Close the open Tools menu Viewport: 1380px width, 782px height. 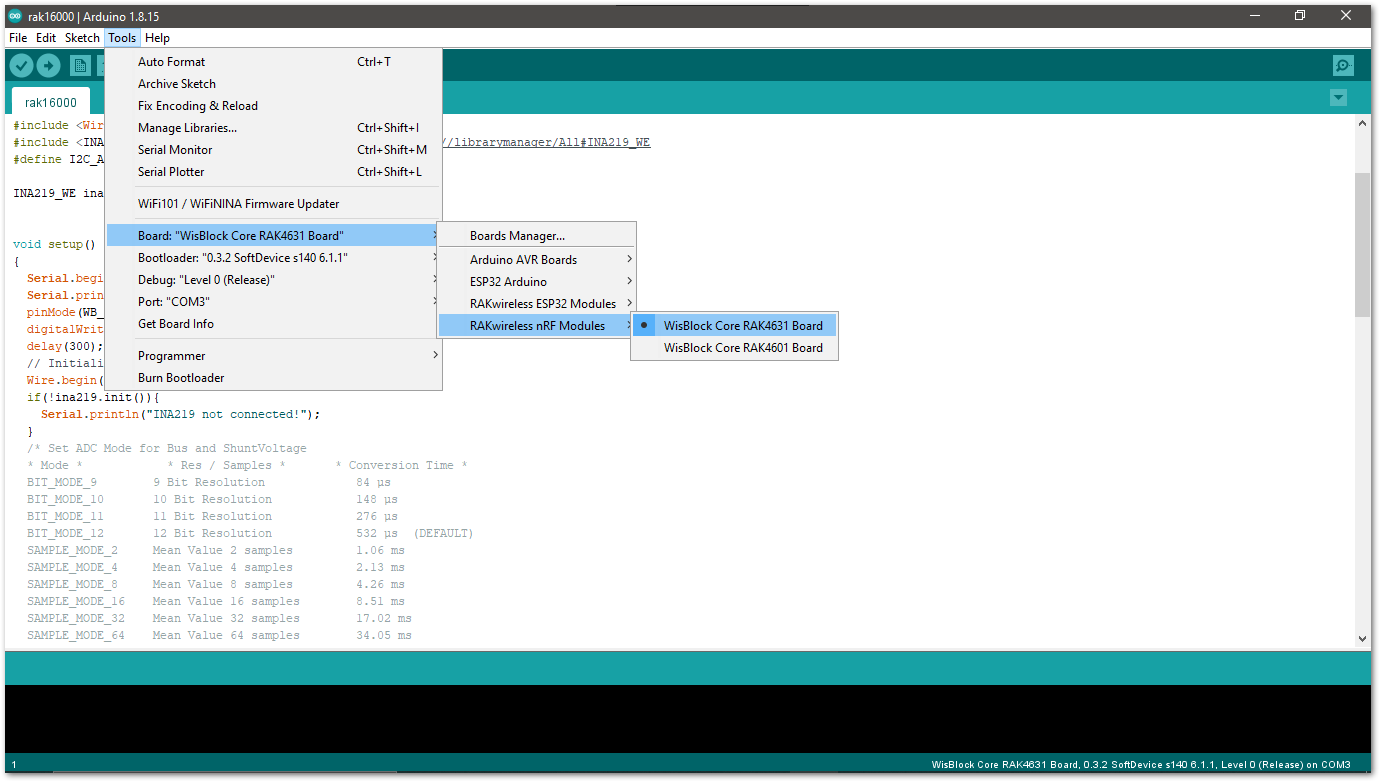(x=122, y=38)
